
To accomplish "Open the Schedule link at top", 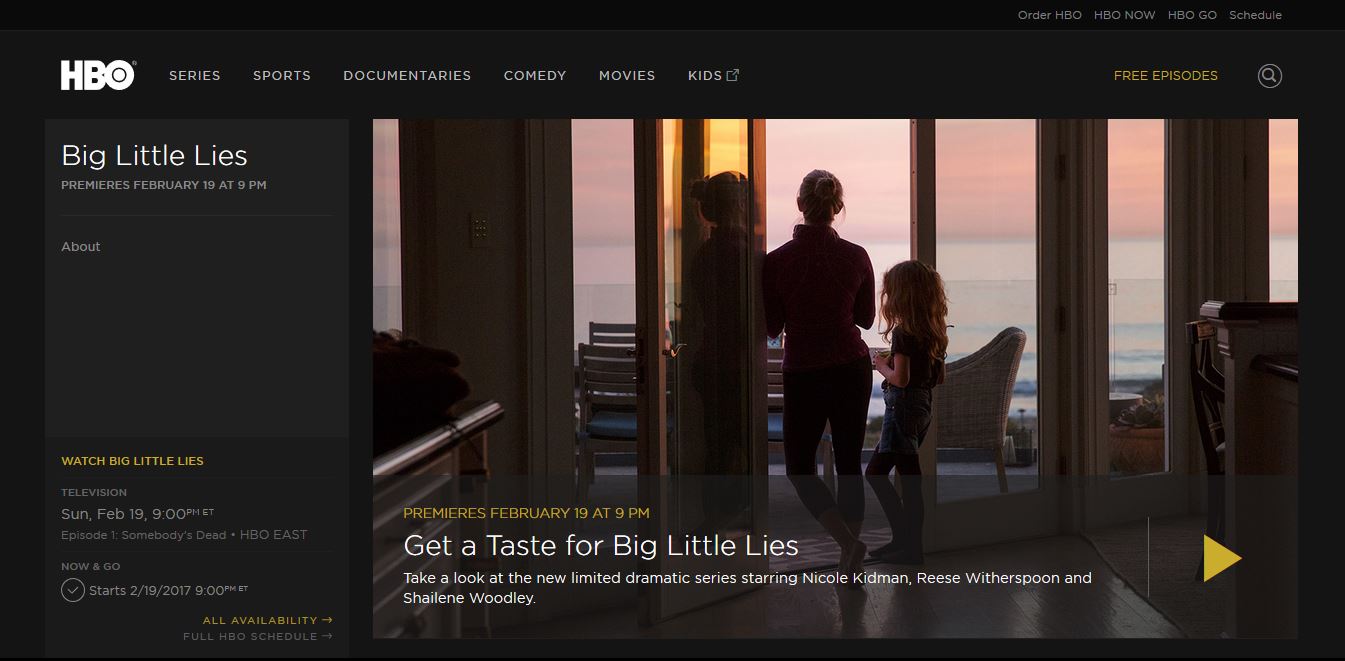I will click(x=1255, y=15).
